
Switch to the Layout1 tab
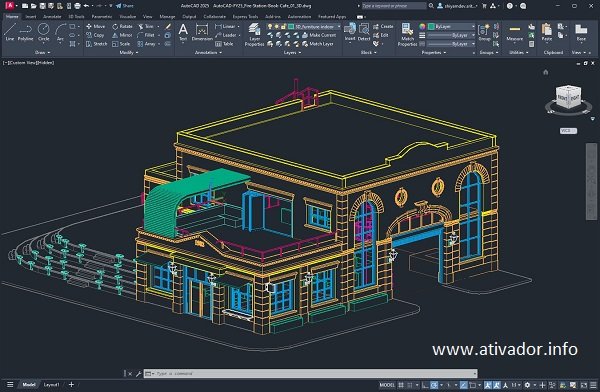(51, 385)
